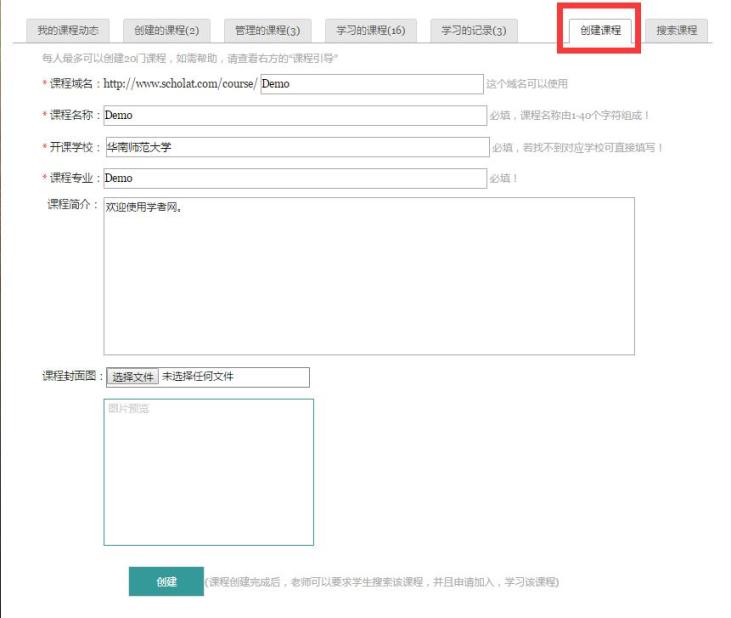This screenshot has height=618, width=731.
Task: Click the 课程简介 field label
Action: point(72,205)
